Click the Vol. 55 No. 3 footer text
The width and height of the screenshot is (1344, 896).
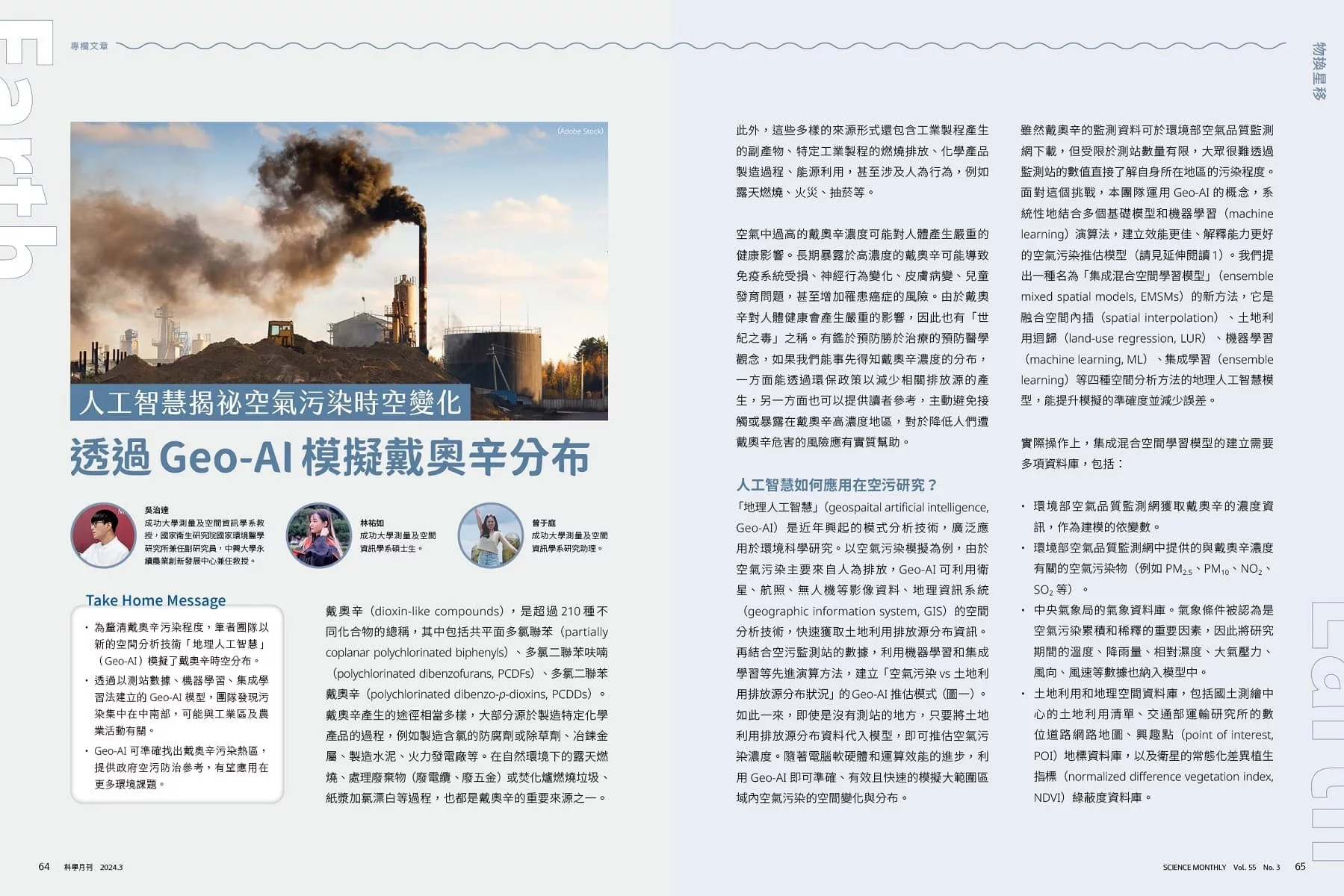pyautogui.click(x=1257, y=868)
